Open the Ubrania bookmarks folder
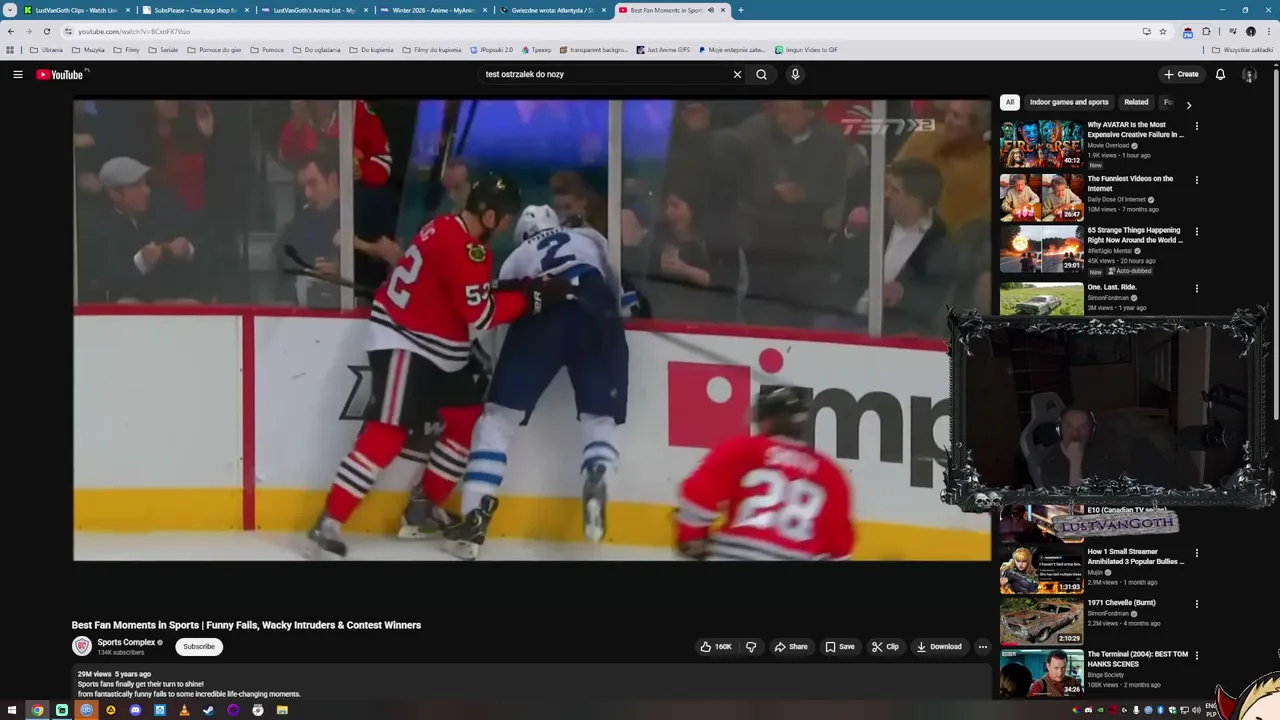The height and width of the screenshot is (720, 1280). point(46,50)
